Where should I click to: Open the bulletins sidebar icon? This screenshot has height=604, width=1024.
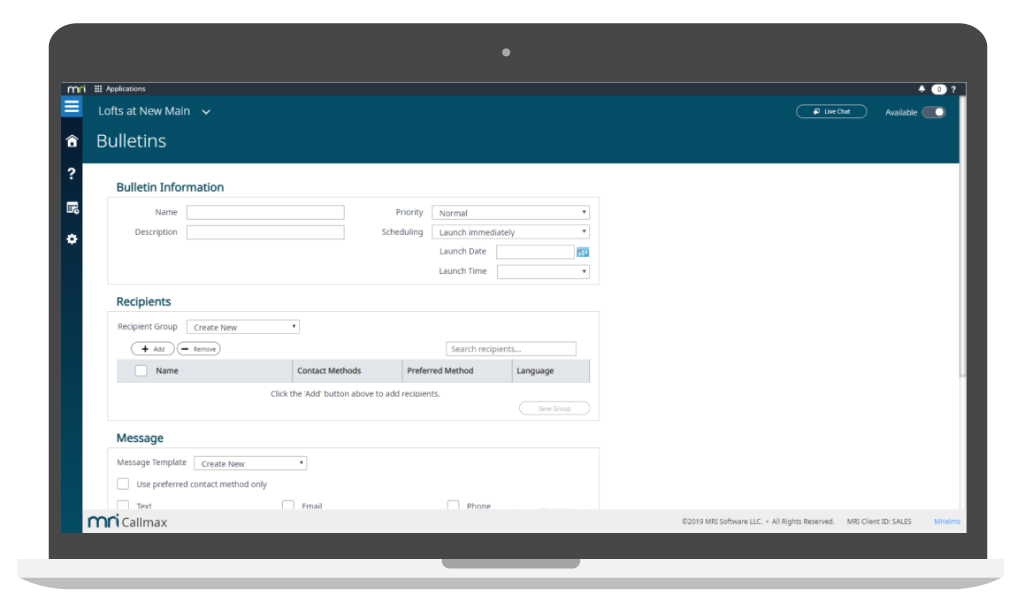pos(72,208)
